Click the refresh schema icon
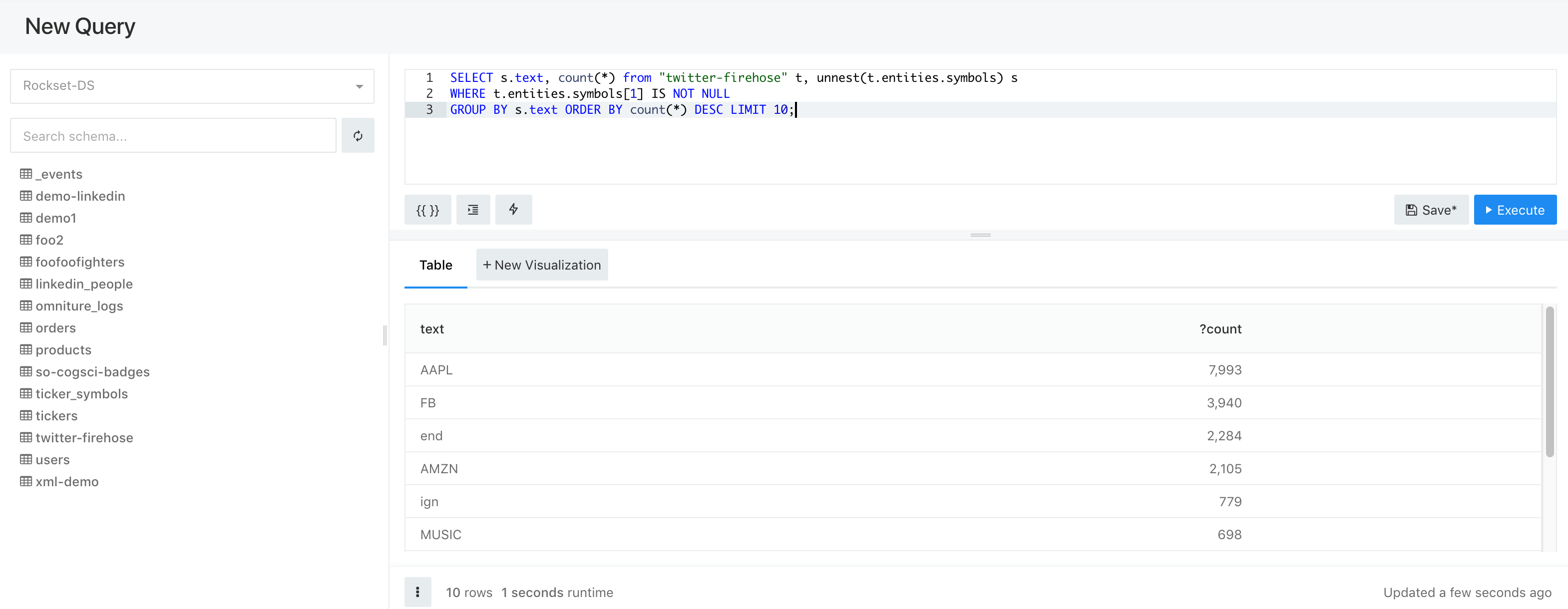The height and width of the screenshot is (609, 1568). click(x=358, y=135)
